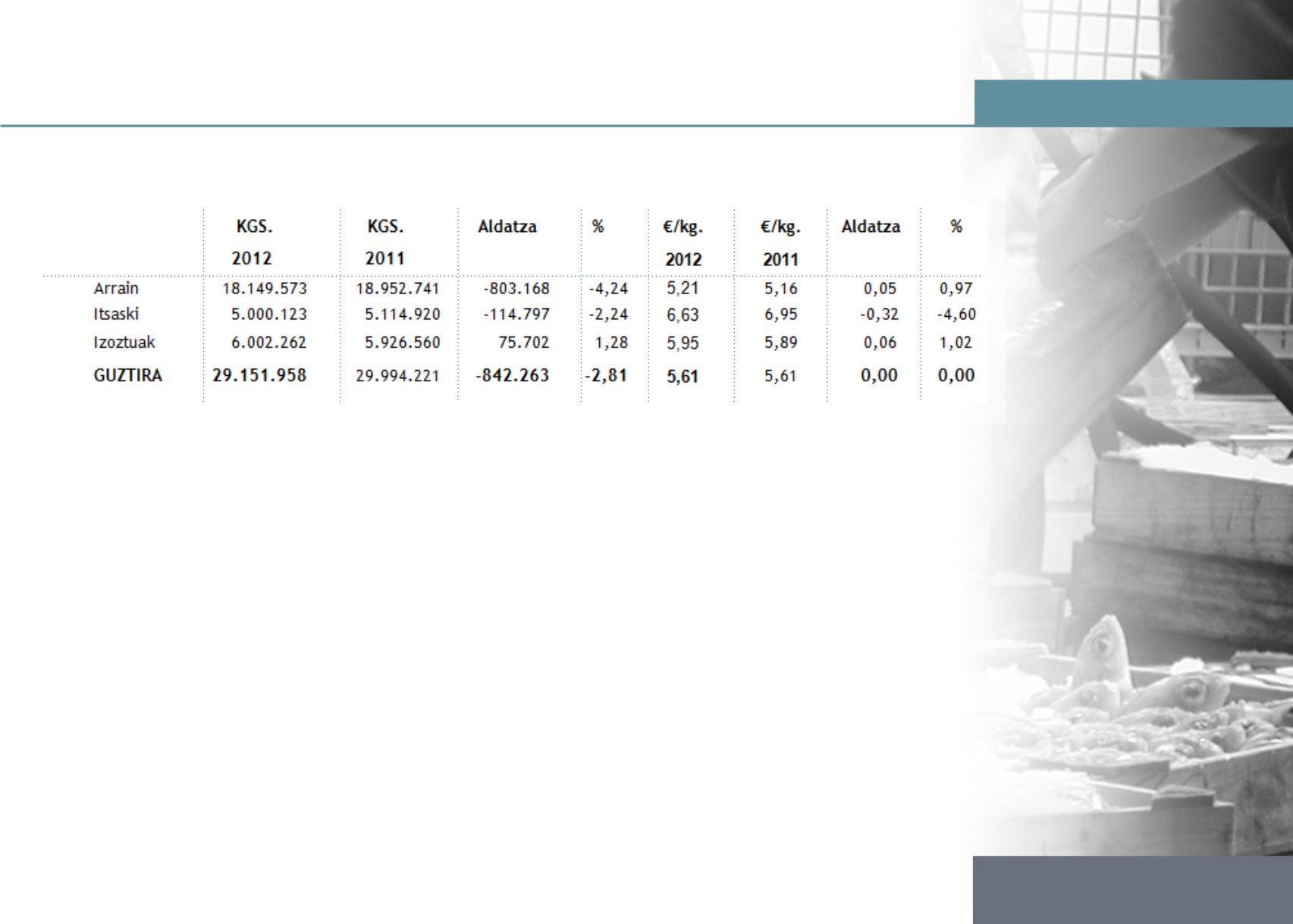Select the value 0,97
Screen dimensions: 1293x924
[x=956, y=288]
